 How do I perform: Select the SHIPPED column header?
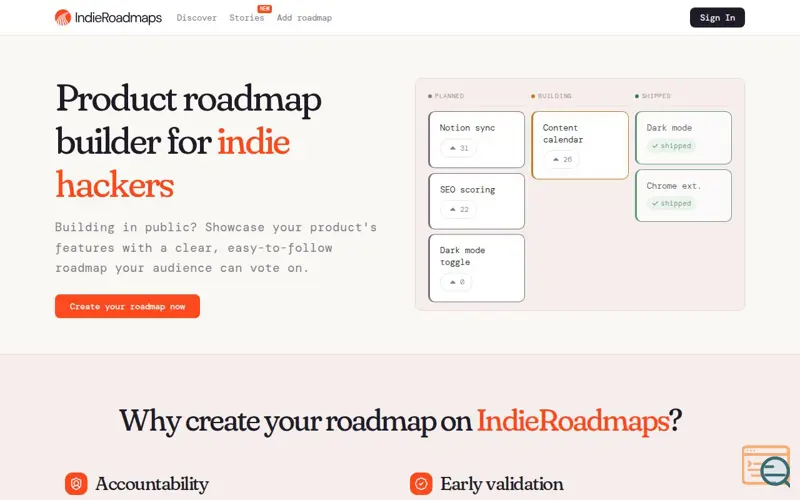point(653,96)
